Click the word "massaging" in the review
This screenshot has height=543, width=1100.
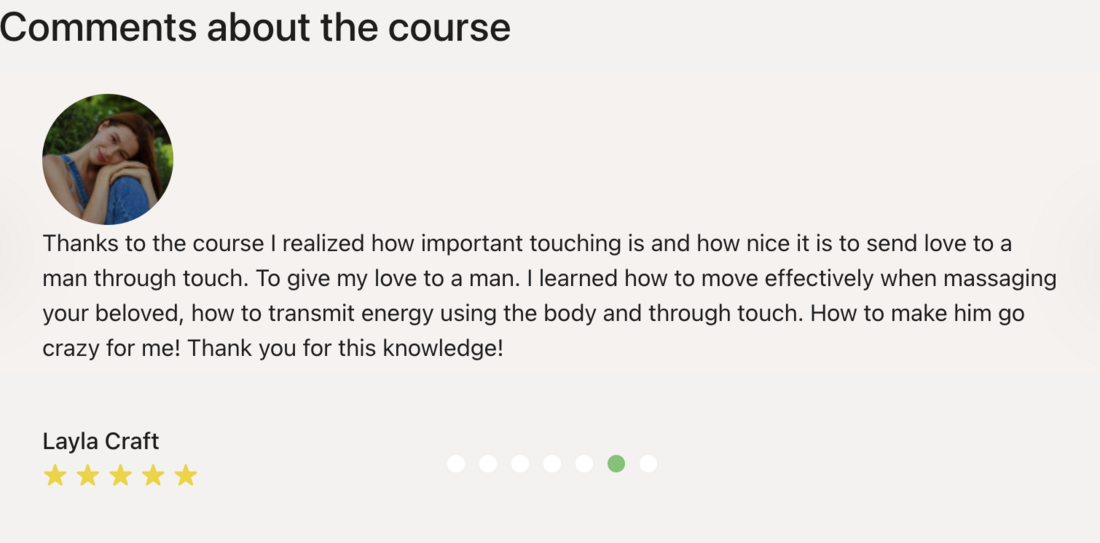click(x=1000, y=279)
